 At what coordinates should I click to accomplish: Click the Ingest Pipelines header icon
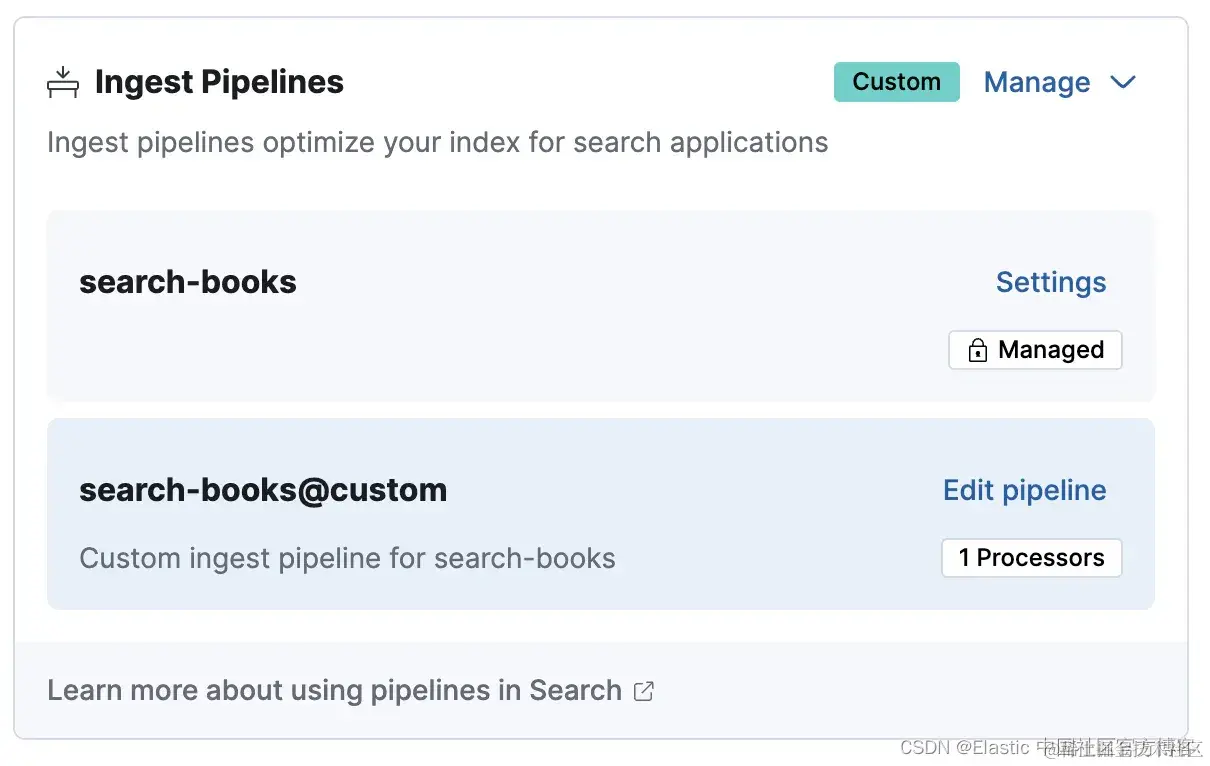coord(63,82)
